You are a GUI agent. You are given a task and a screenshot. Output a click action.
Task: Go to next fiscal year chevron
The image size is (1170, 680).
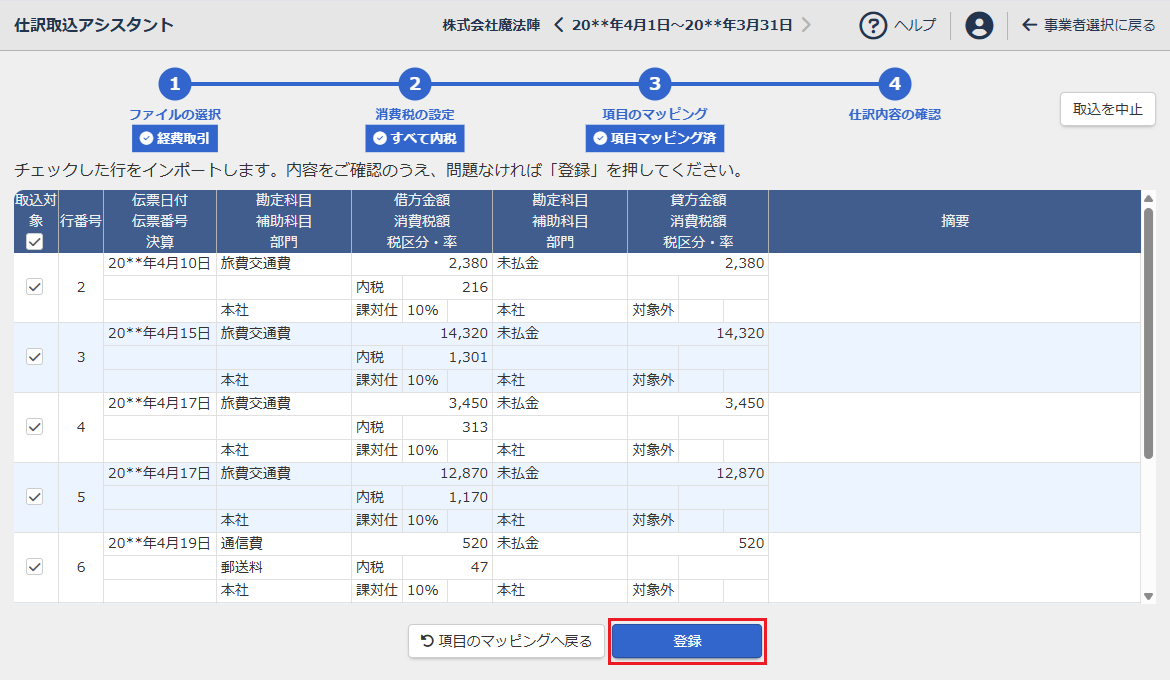[x=806, y=25]
